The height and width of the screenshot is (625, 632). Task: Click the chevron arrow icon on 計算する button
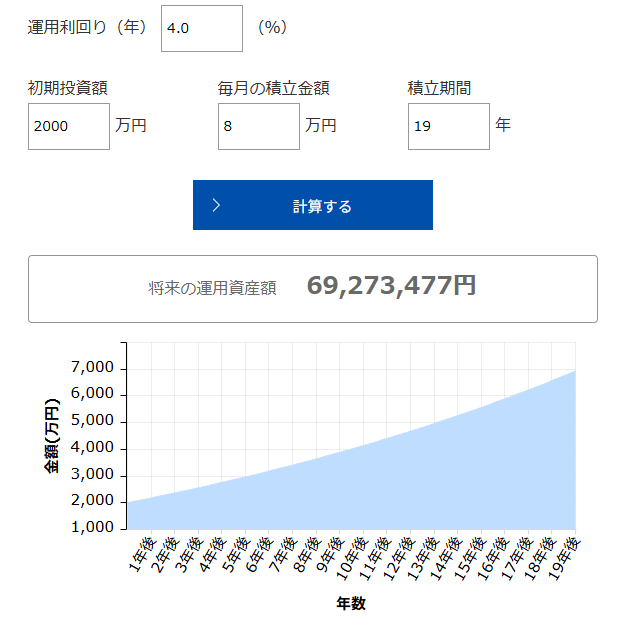point(216,206)
